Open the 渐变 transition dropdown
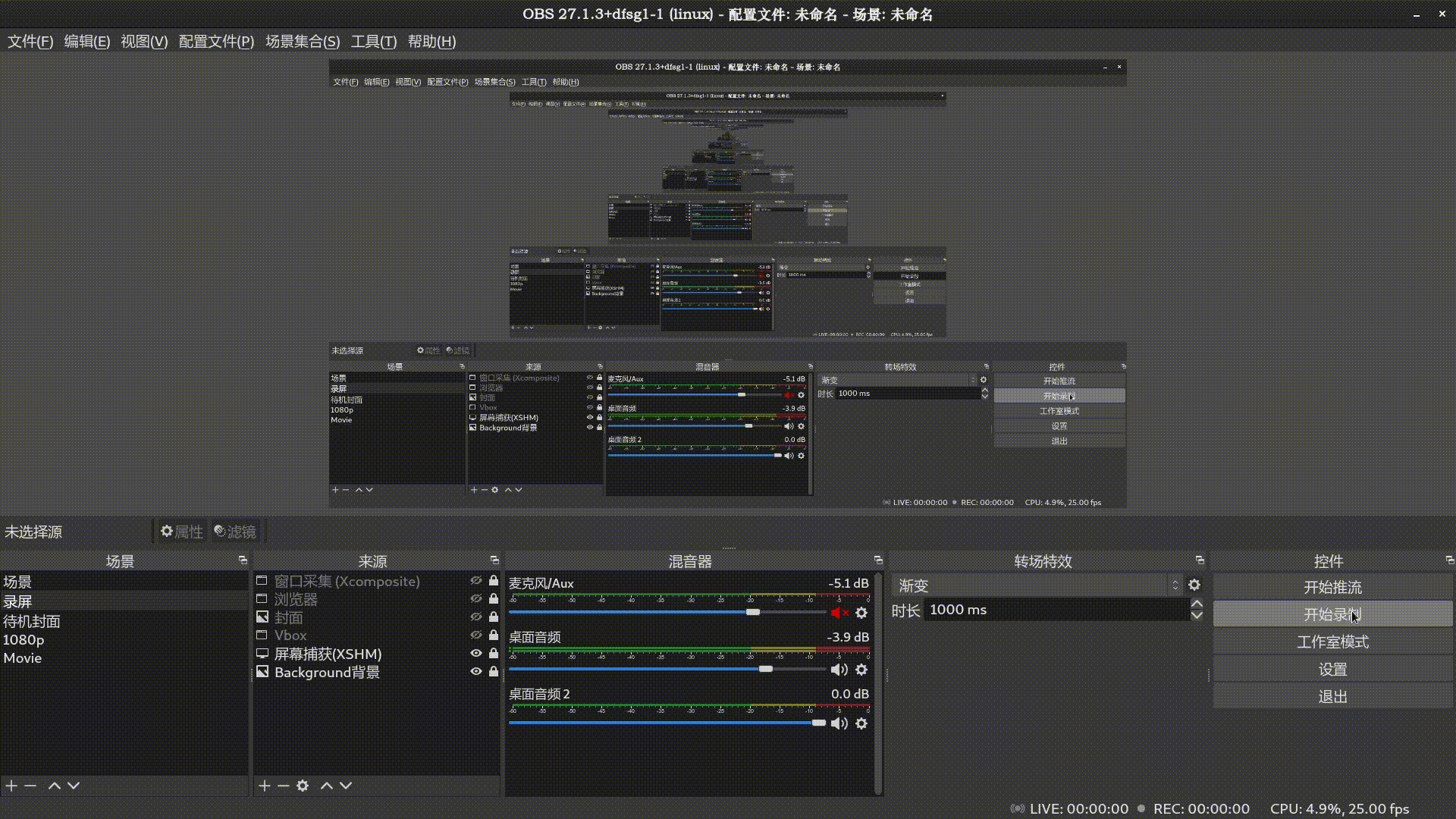Image resolution: width=1456 pixels, height=819 pixels. coord(1037,585)
